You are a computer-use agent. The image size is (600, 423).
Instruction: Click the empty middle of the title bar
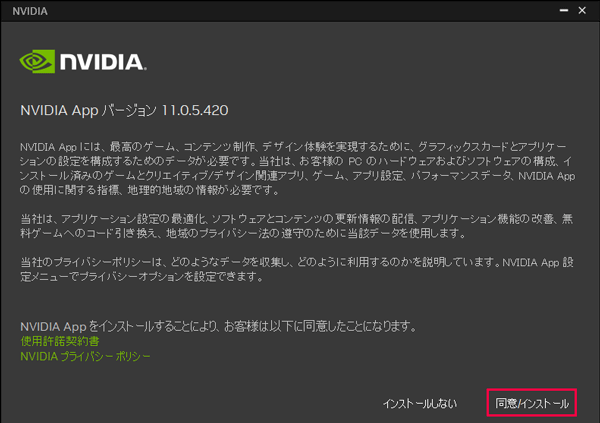pos(300,11)
